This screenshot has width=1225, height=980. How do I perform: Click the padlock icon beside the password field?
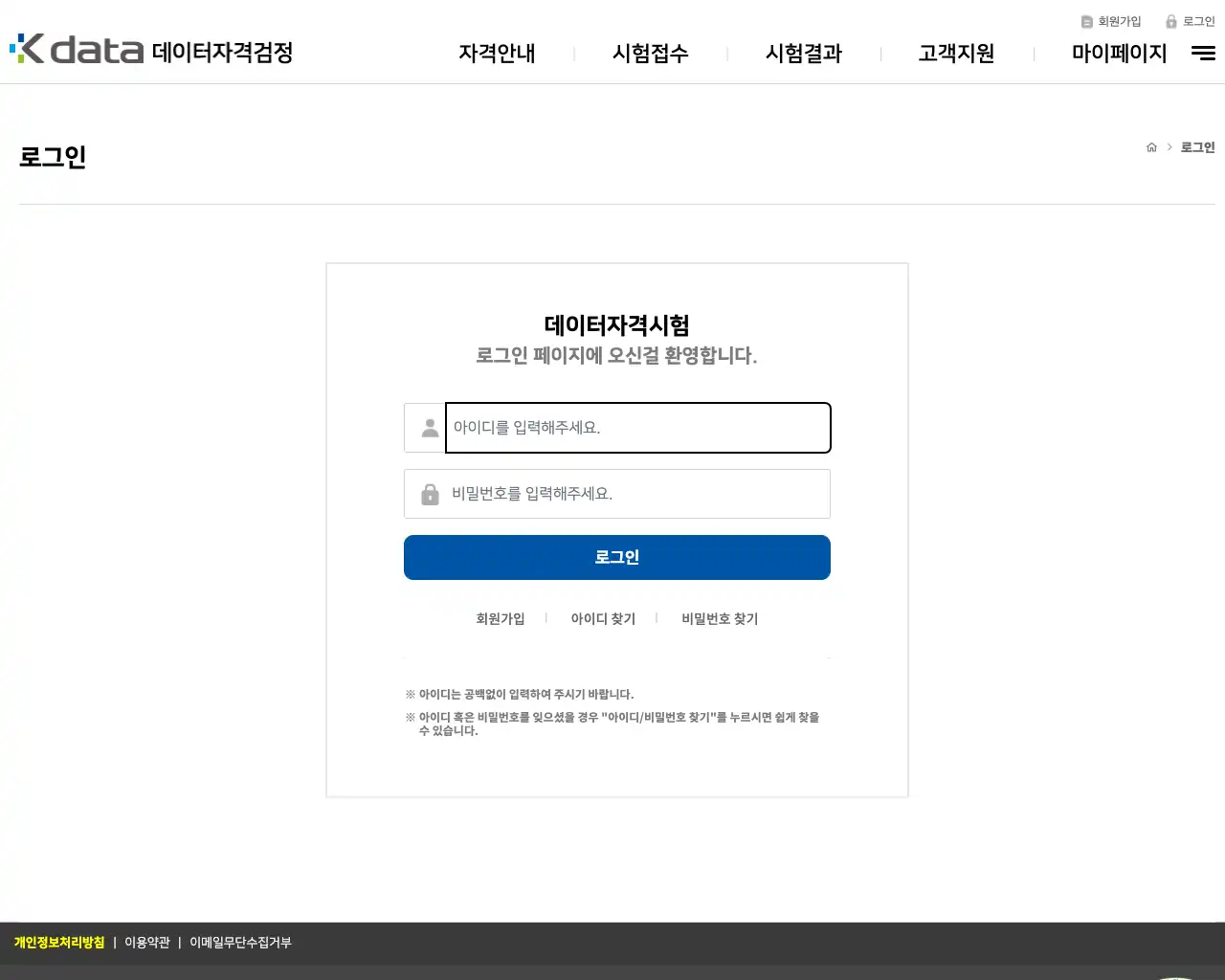pos(428,494)
